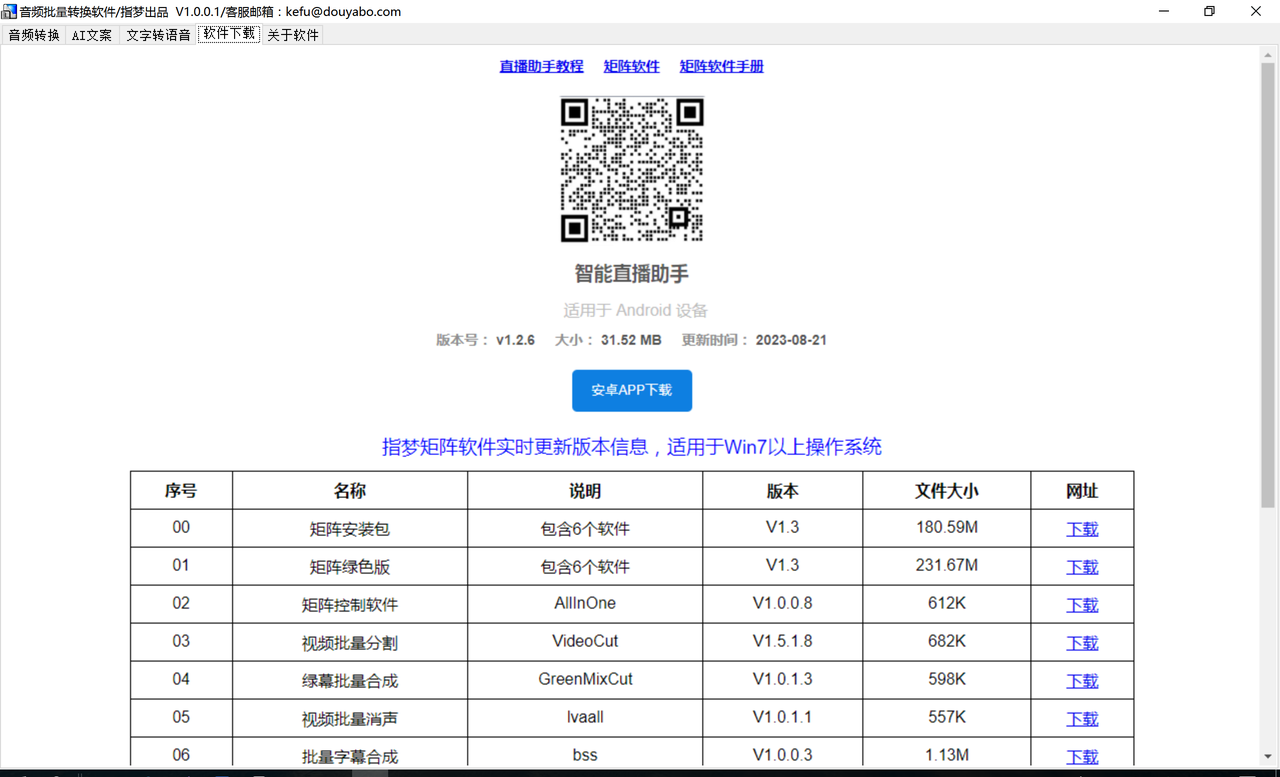Click file size cell 231.67M
Viewport: 1280px width, 777px height.
click(x=947, y=565)
